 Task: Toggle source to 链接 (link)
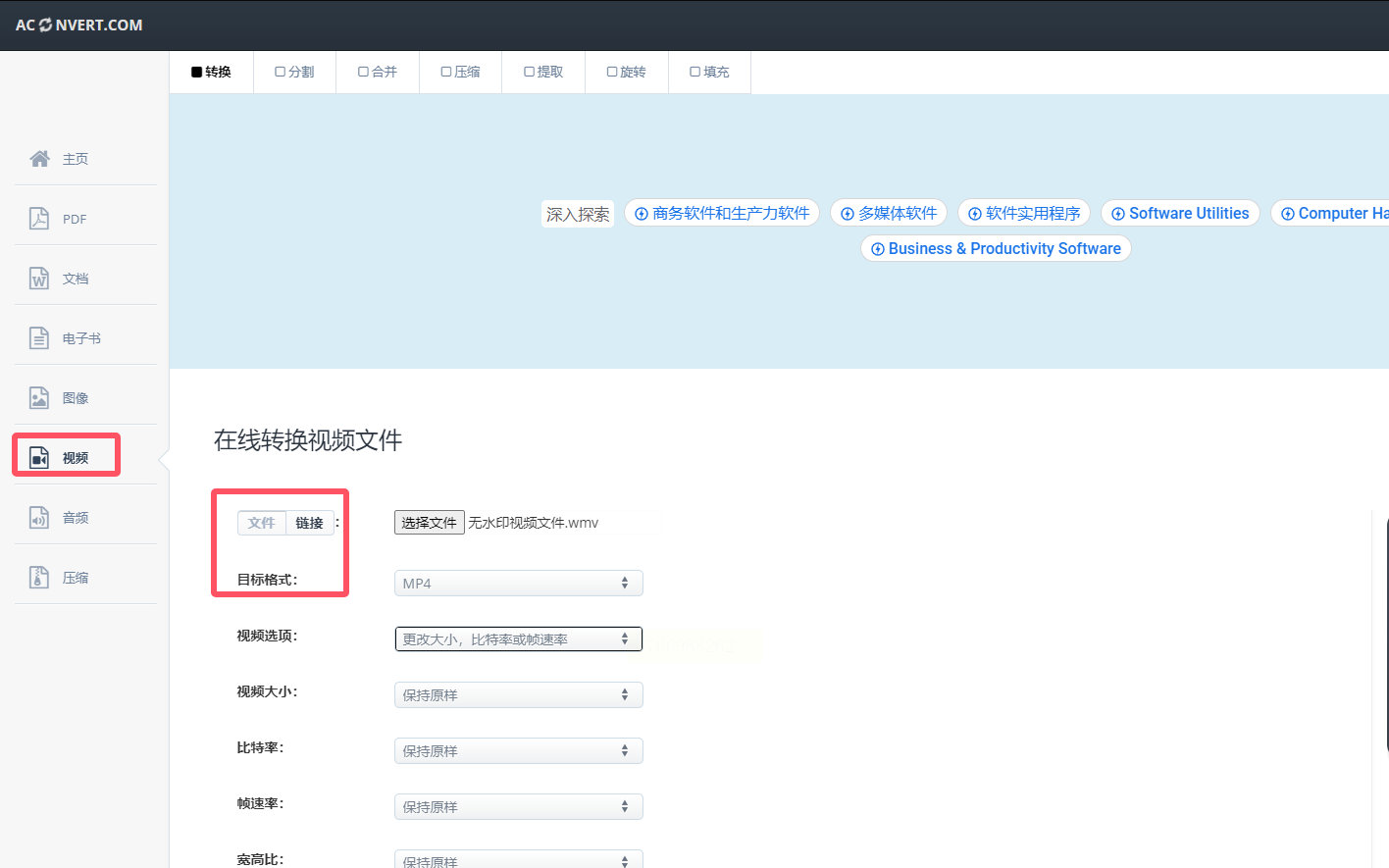310,524
